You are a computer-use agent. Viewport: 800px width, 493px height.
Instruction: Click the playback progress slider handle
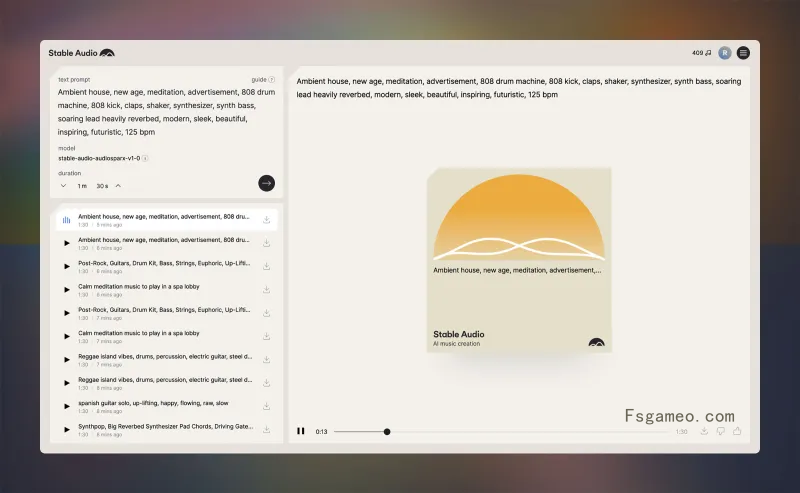click(x=387, y=432)
